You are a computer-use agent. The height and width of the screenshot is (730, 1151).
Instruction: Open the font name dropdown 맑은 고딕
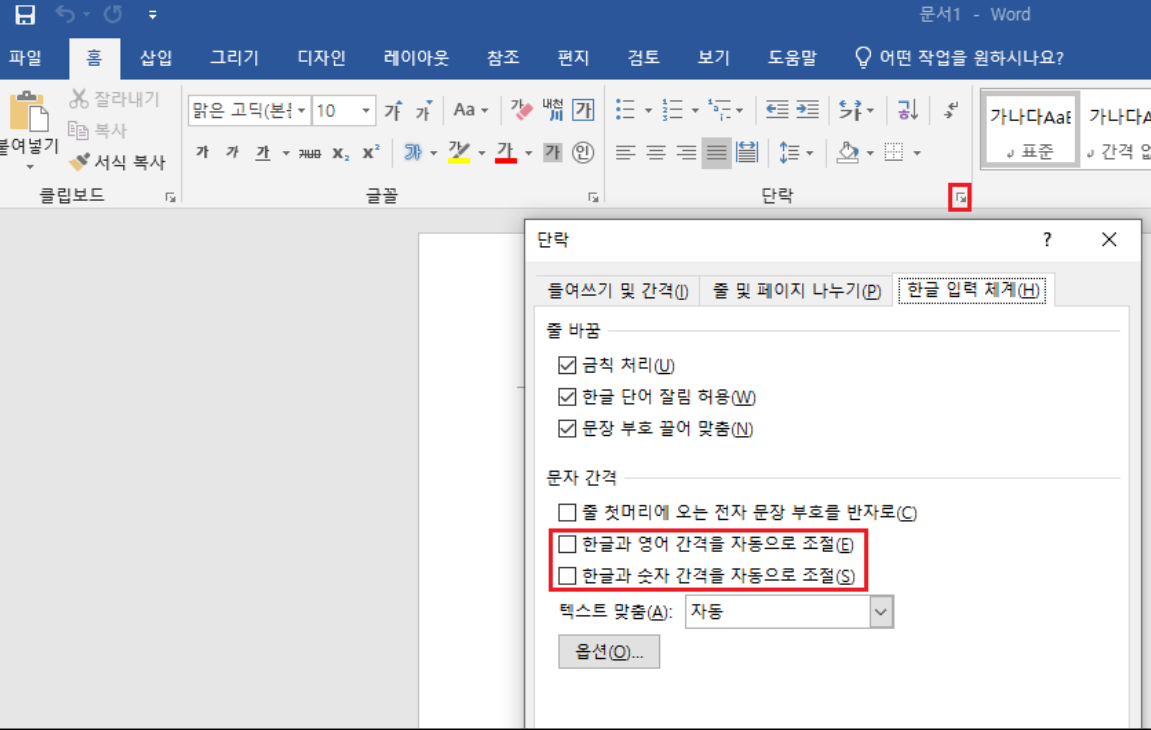click(301, 111)
